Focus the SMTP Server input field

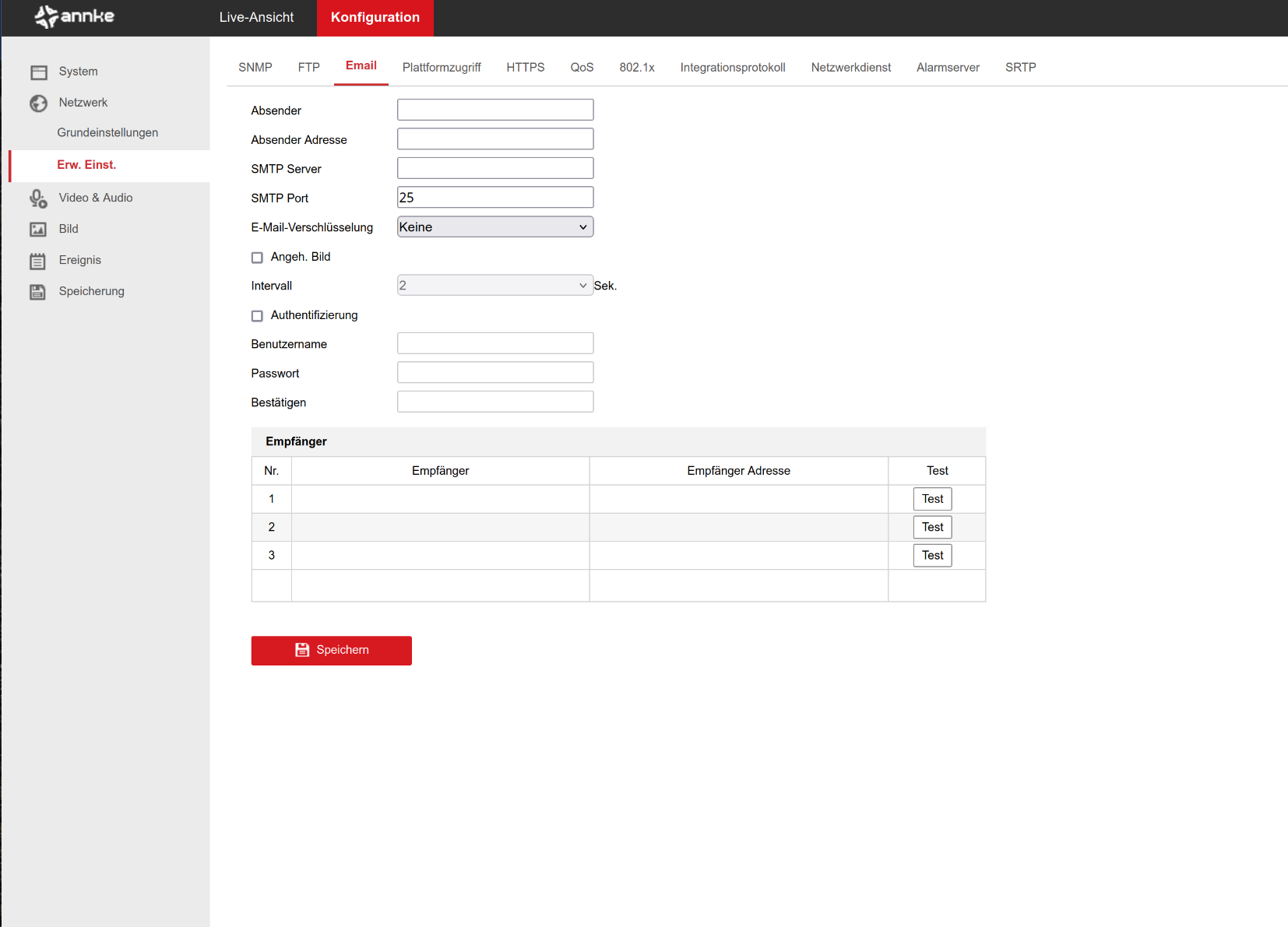[495, 168]
